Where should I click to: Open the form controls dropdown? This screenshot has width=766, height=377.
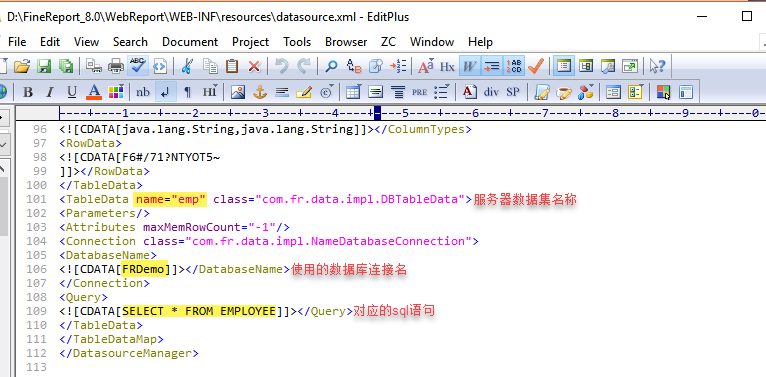tap(635, 92)
